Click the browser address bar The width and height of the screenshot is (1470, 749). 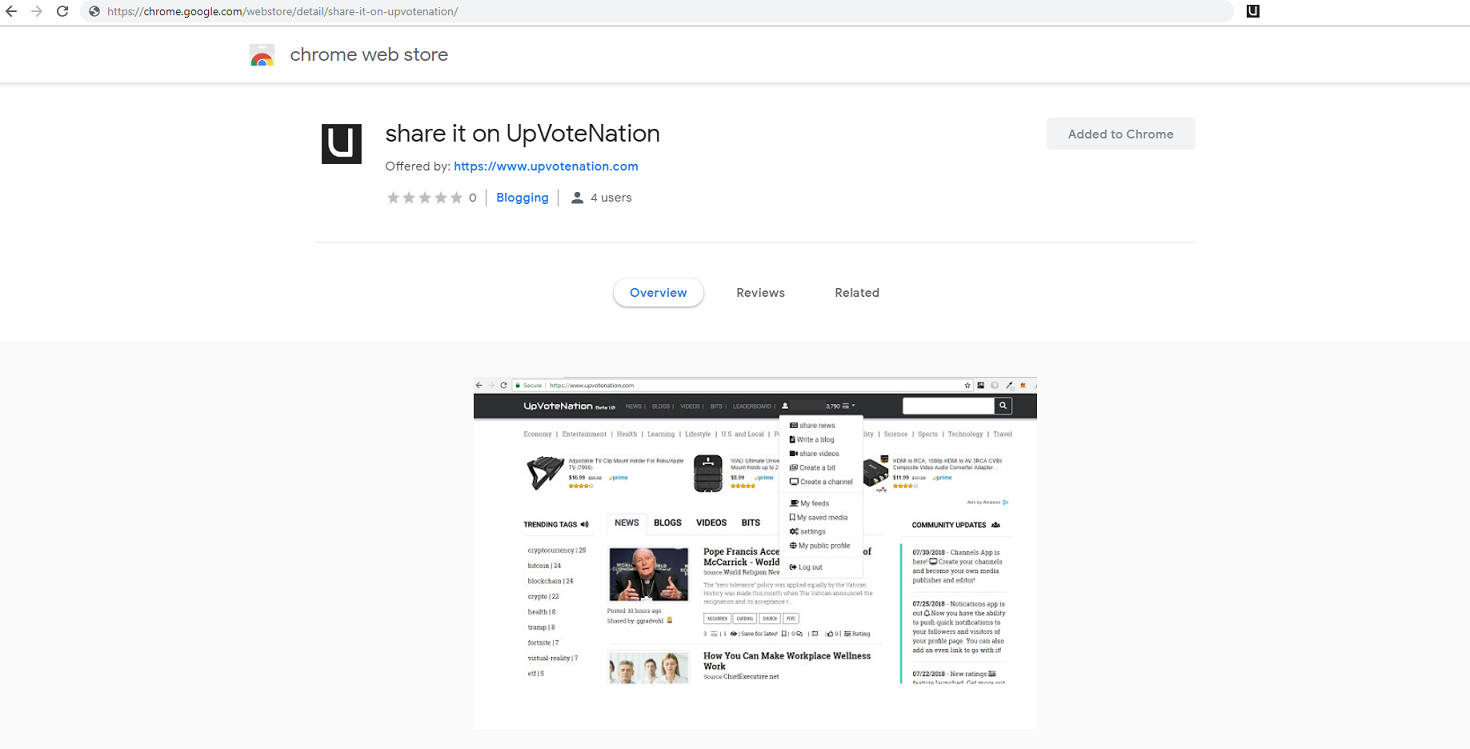pos(400,11)
